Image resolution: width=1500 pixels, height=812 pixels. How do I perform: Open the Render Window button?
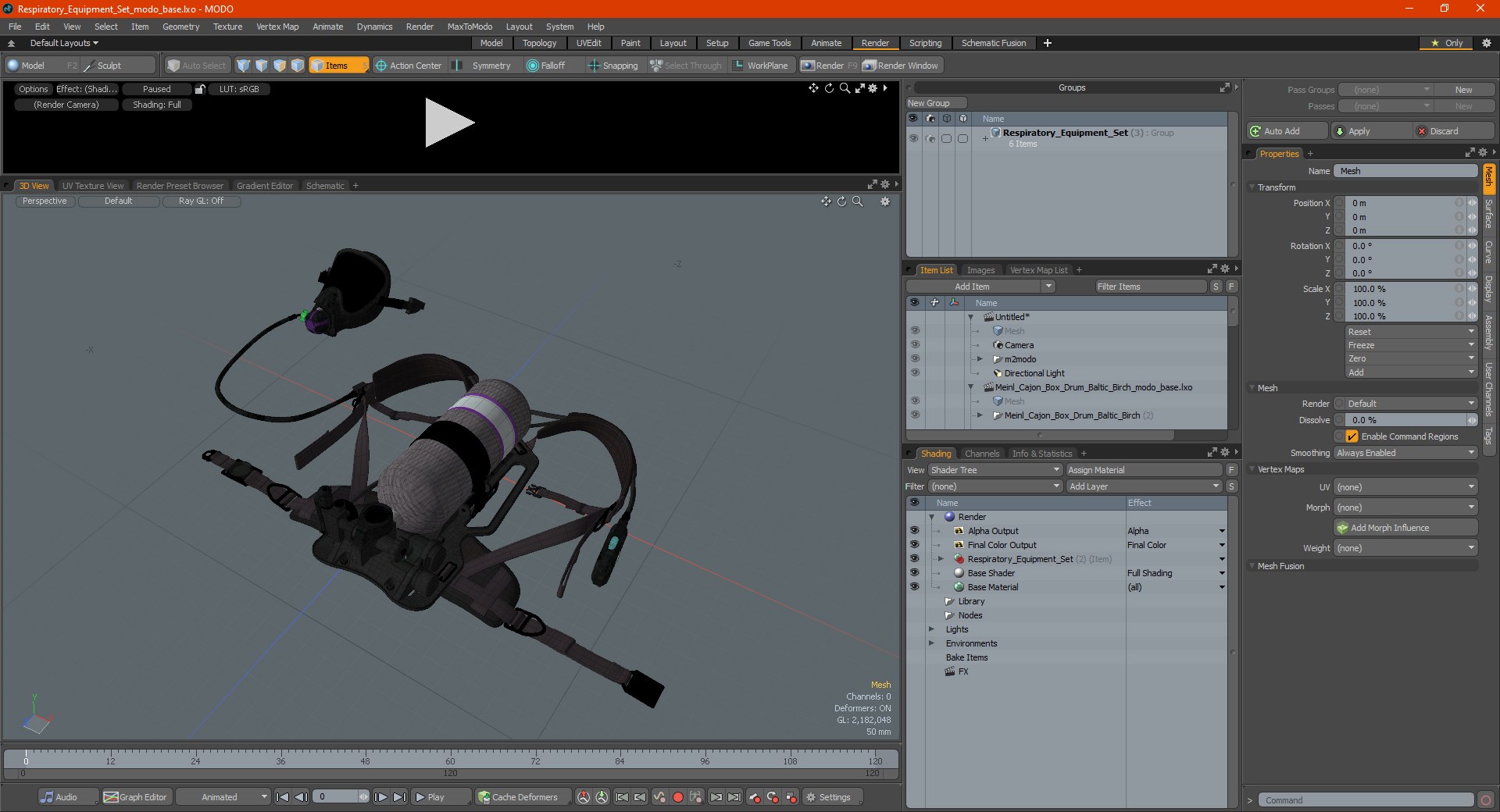tap(902, 66)
